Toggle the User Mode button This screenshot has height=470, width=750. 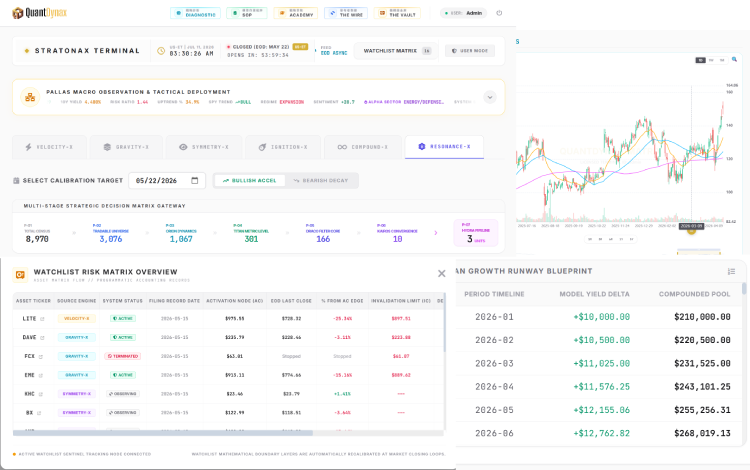tap(470, 51)
